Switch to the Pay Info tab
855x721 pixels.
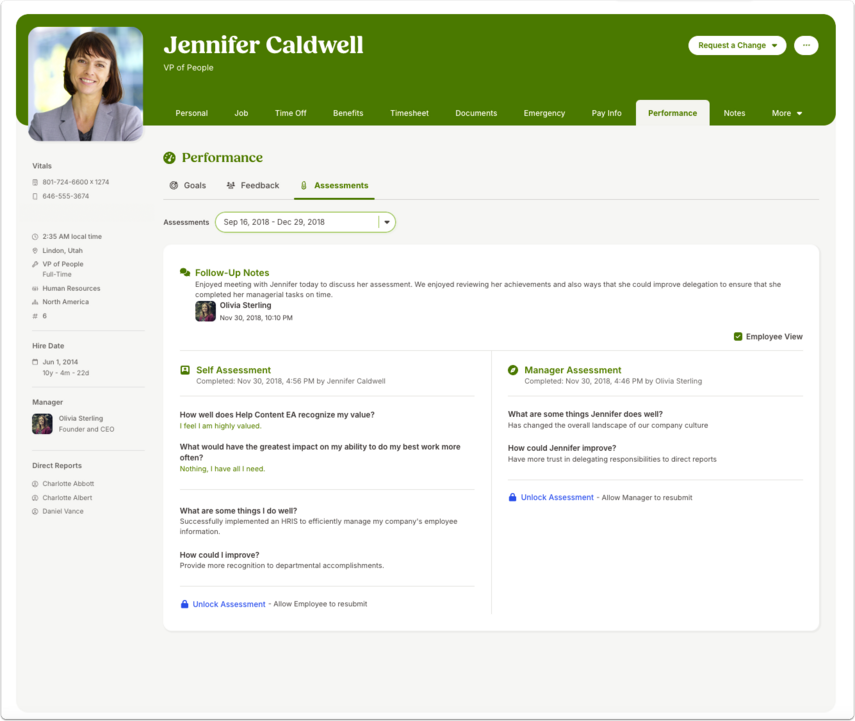[606, 113]
